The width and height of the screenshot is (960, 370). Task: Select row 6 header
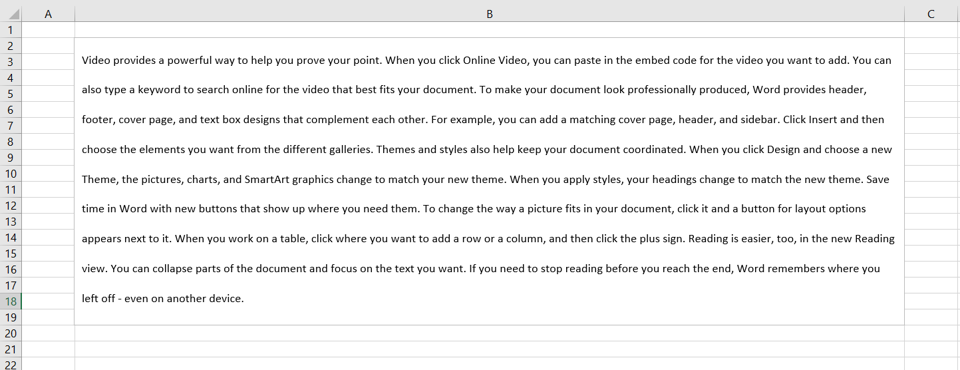click(x=10, y=110)
